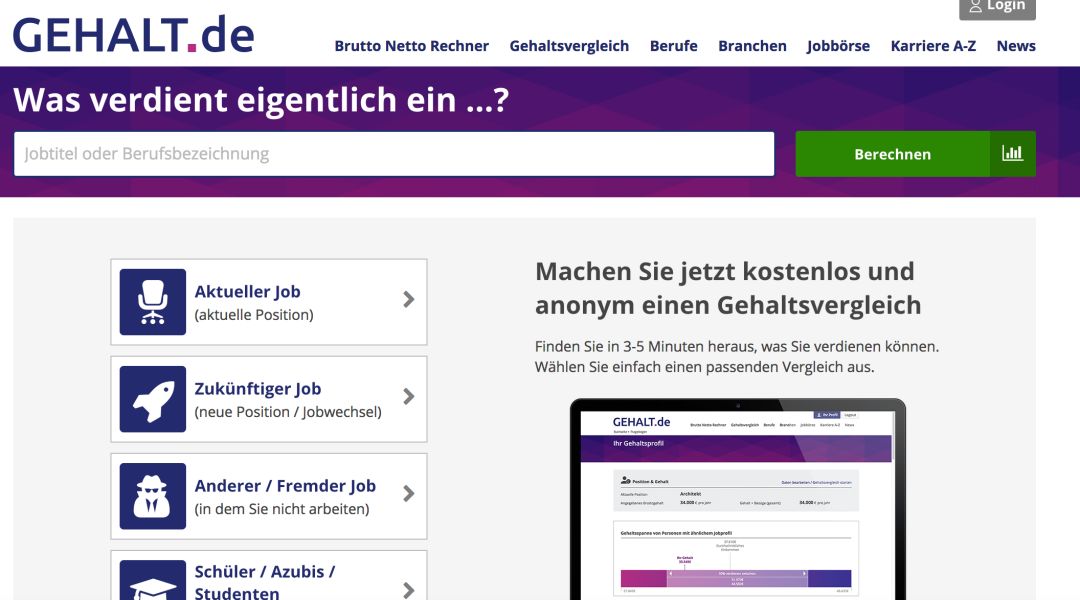This screenshot has height=600, width=1080.
Task: Open the Jobbörse navigation item
Action: 838,46
